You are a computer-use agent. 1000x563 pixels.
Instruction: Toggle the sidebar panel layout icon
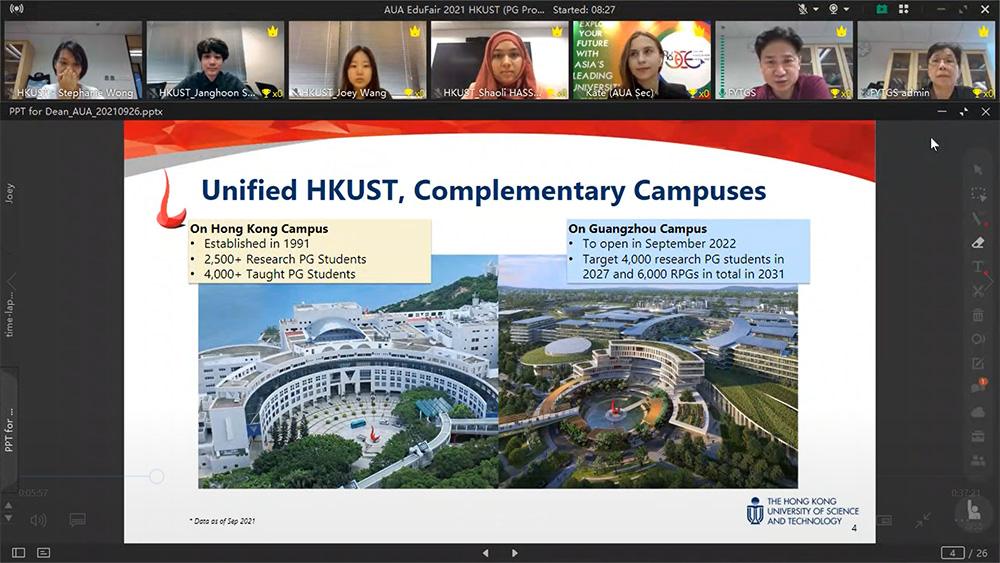pos(18,553)
